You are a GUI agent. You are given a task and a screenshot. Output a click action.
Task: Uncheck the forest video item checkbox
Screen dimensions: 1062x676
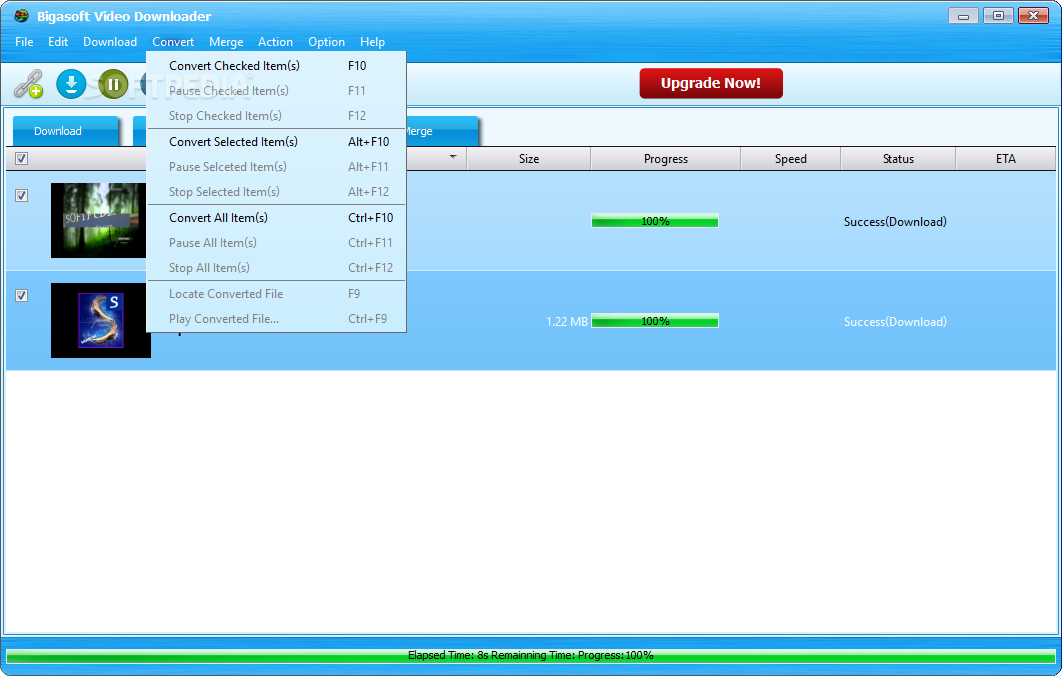(22, 195)
